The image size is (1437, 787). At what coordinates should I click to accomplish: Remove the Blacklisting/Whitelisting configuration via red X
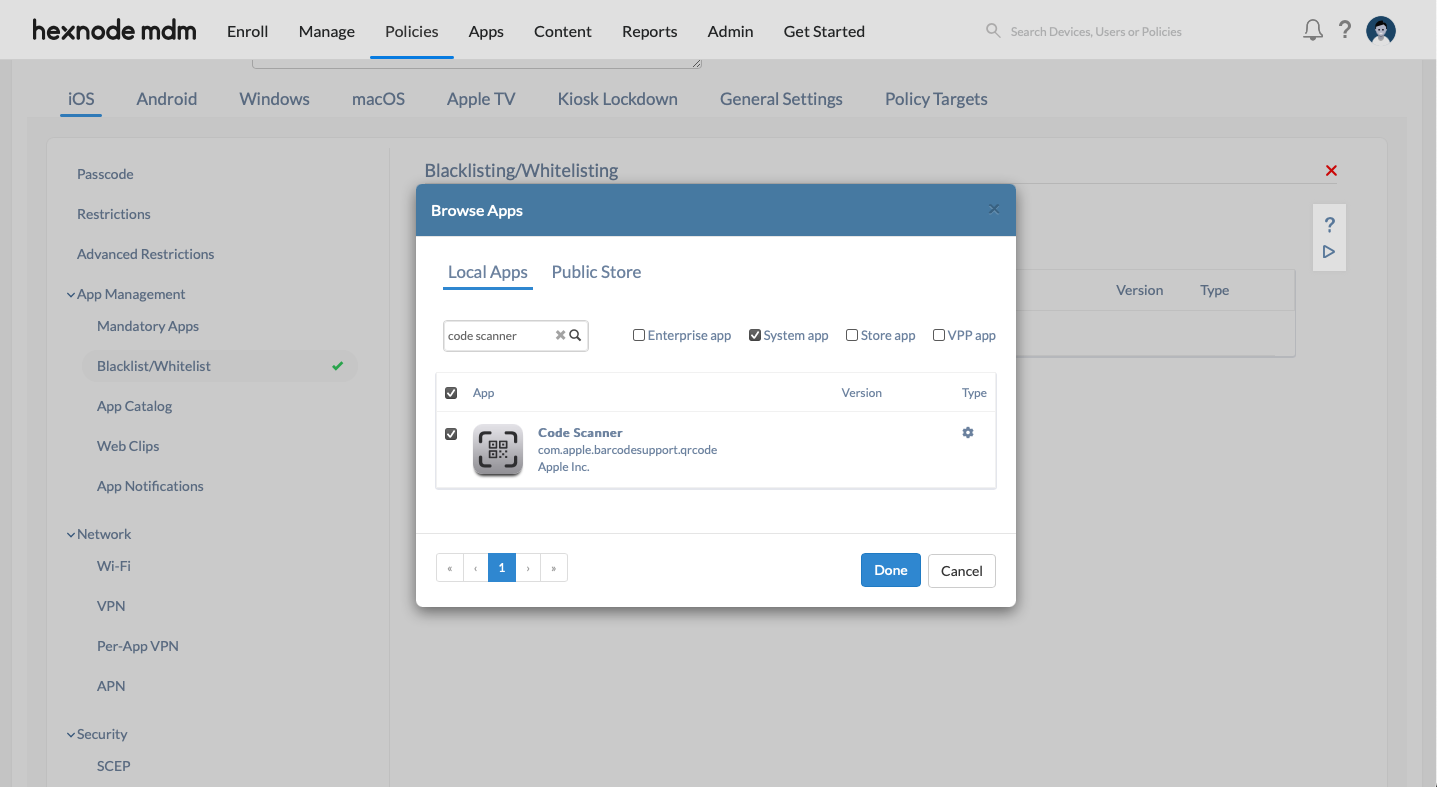pyautogui.click(x=1331, y=170)
